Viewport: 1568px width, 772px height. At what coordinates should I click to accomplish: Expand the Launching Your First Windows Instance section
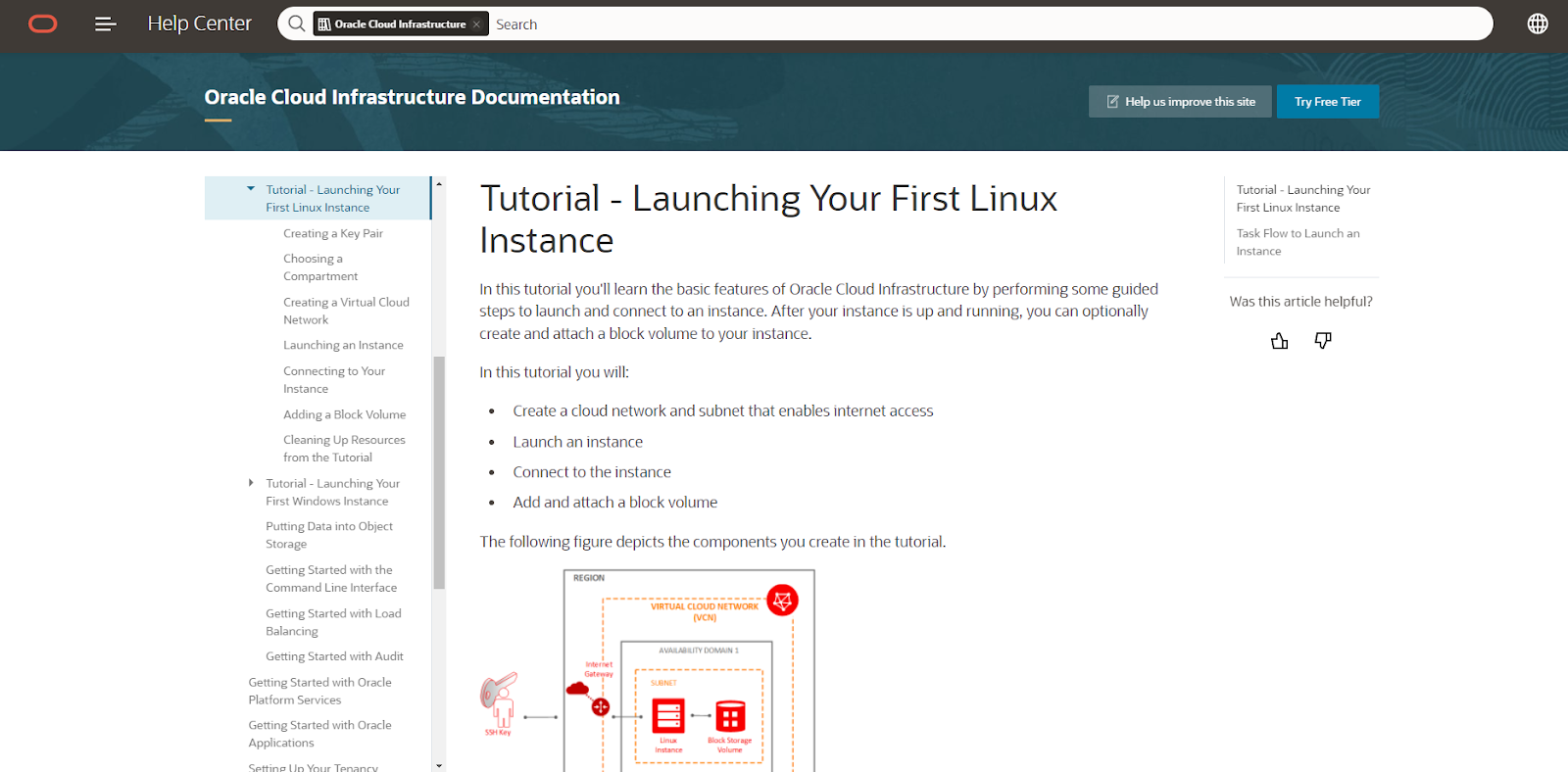tap(251, 483)
